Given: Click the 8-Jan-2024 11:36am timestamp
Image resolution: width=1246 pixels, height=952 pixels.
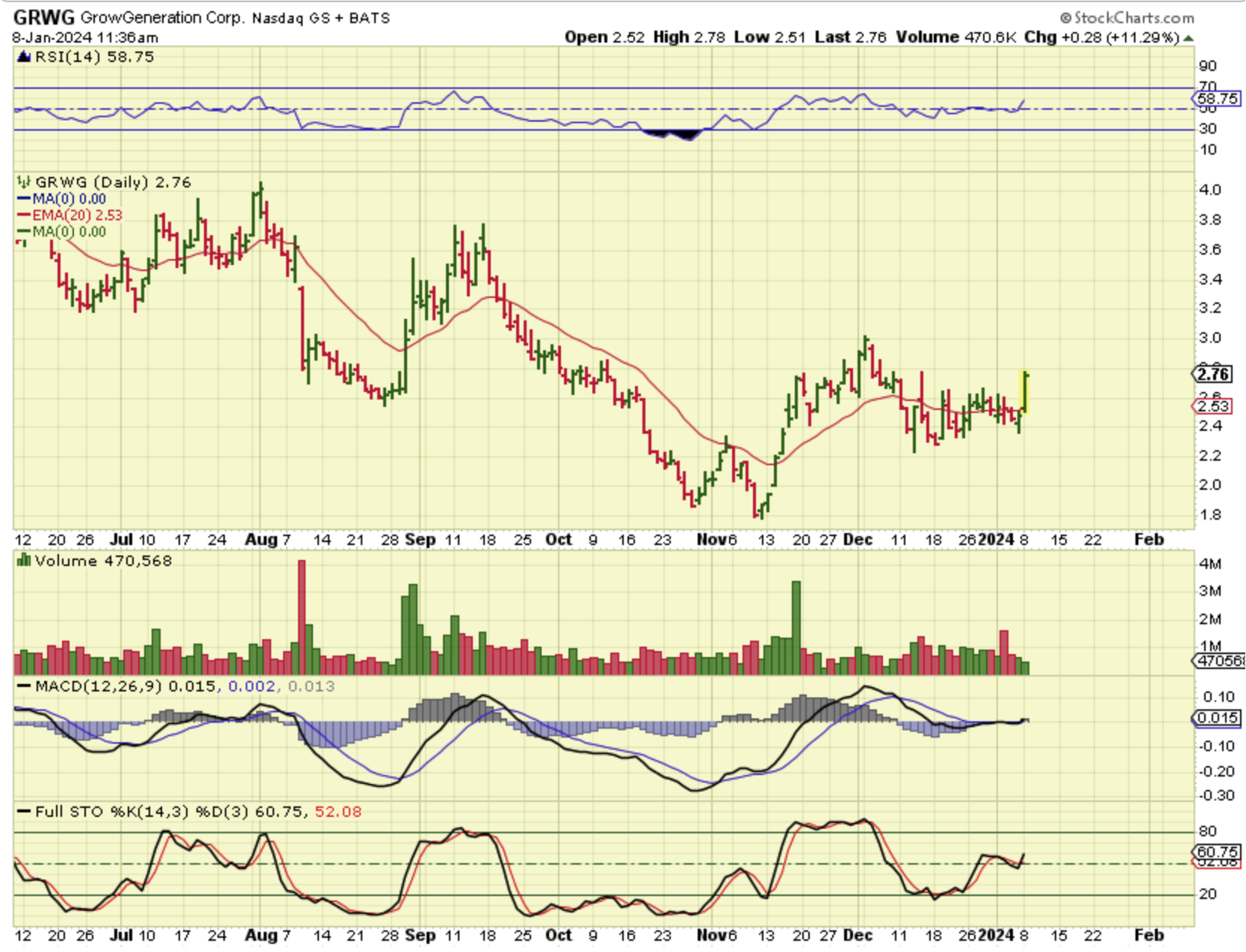Looking at the screenshot, I should (85, 37).
